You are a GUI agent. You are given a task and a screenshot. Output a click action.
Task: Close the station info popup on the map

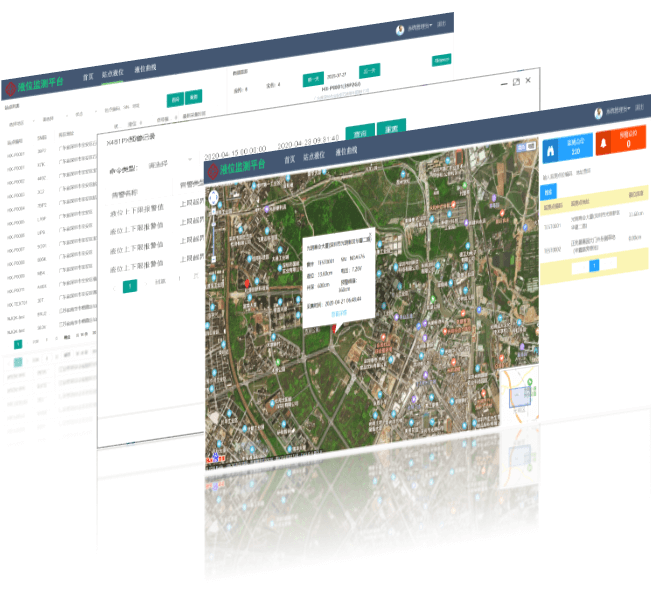[370, 234]
